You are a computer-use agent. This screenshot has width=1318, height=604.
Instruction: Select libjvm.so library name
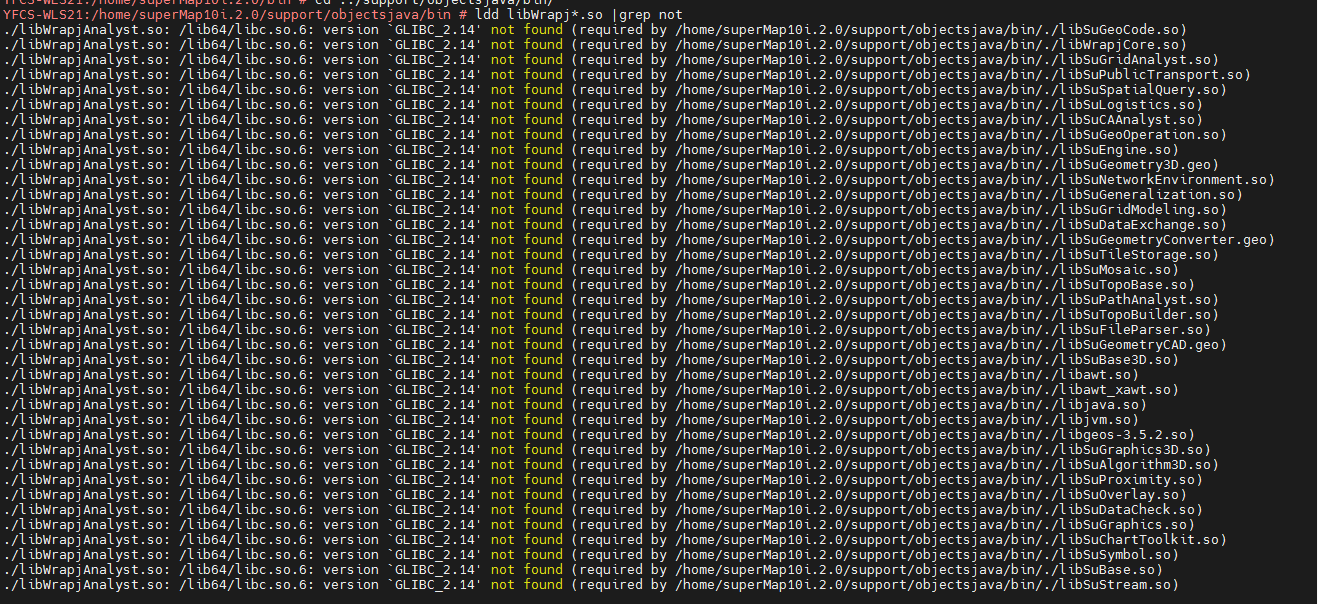[1095, 420]
